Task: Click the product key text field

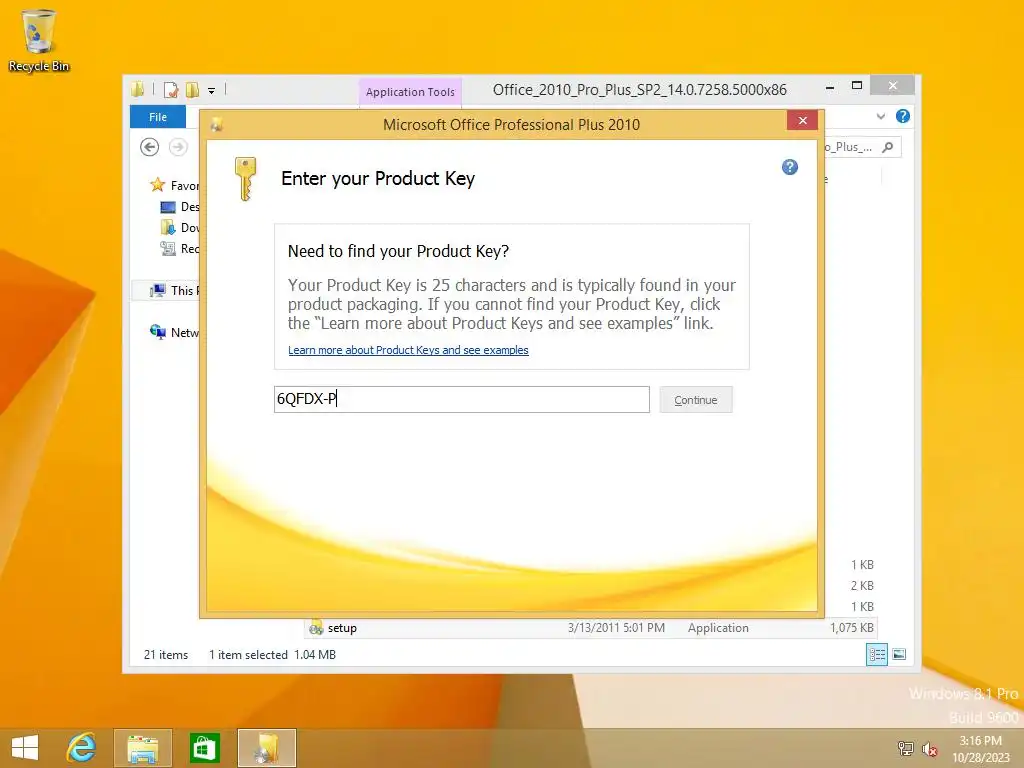Action: [462, 399]
